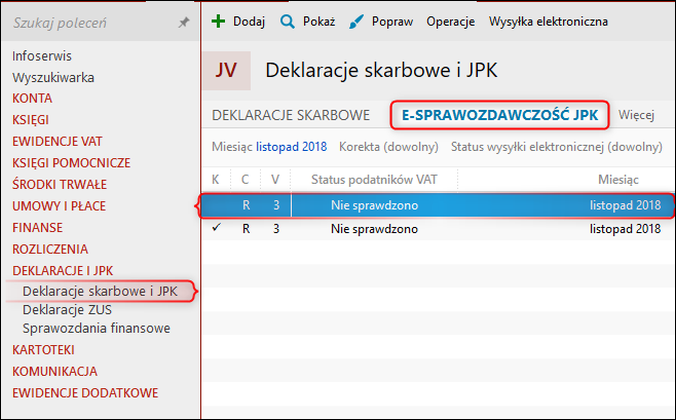
Task: Open Wyszukiwarka in the sidebar
Action: point(53,78)
